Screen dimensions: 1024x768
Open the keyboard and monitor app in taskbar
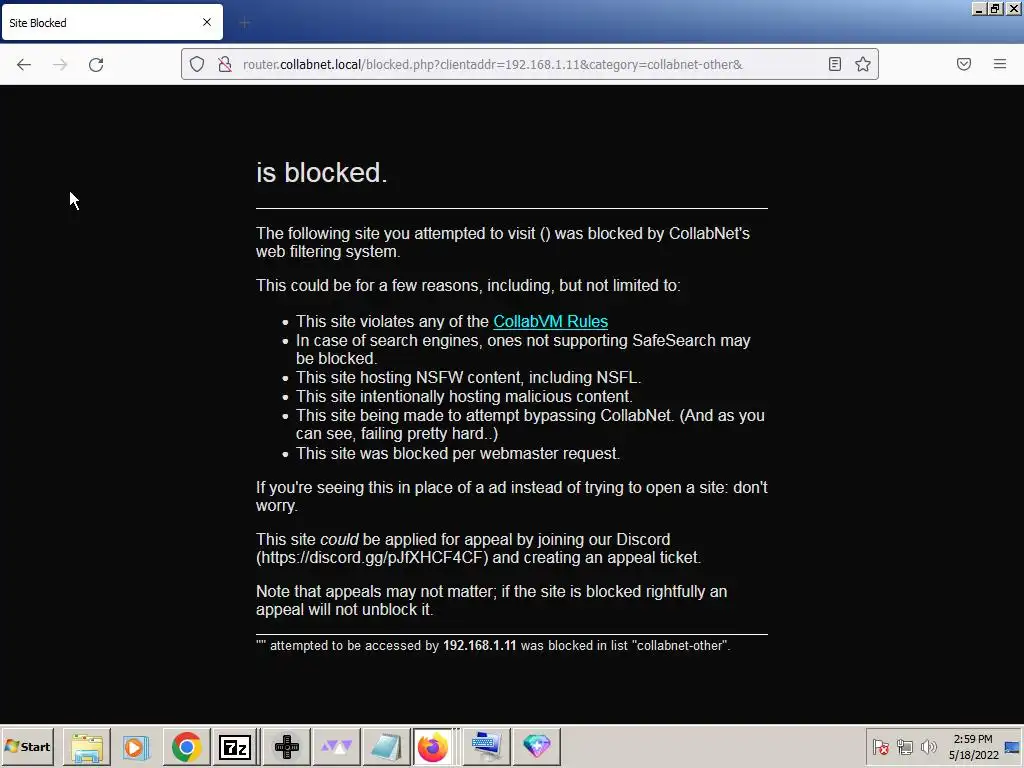coord(486,746)
